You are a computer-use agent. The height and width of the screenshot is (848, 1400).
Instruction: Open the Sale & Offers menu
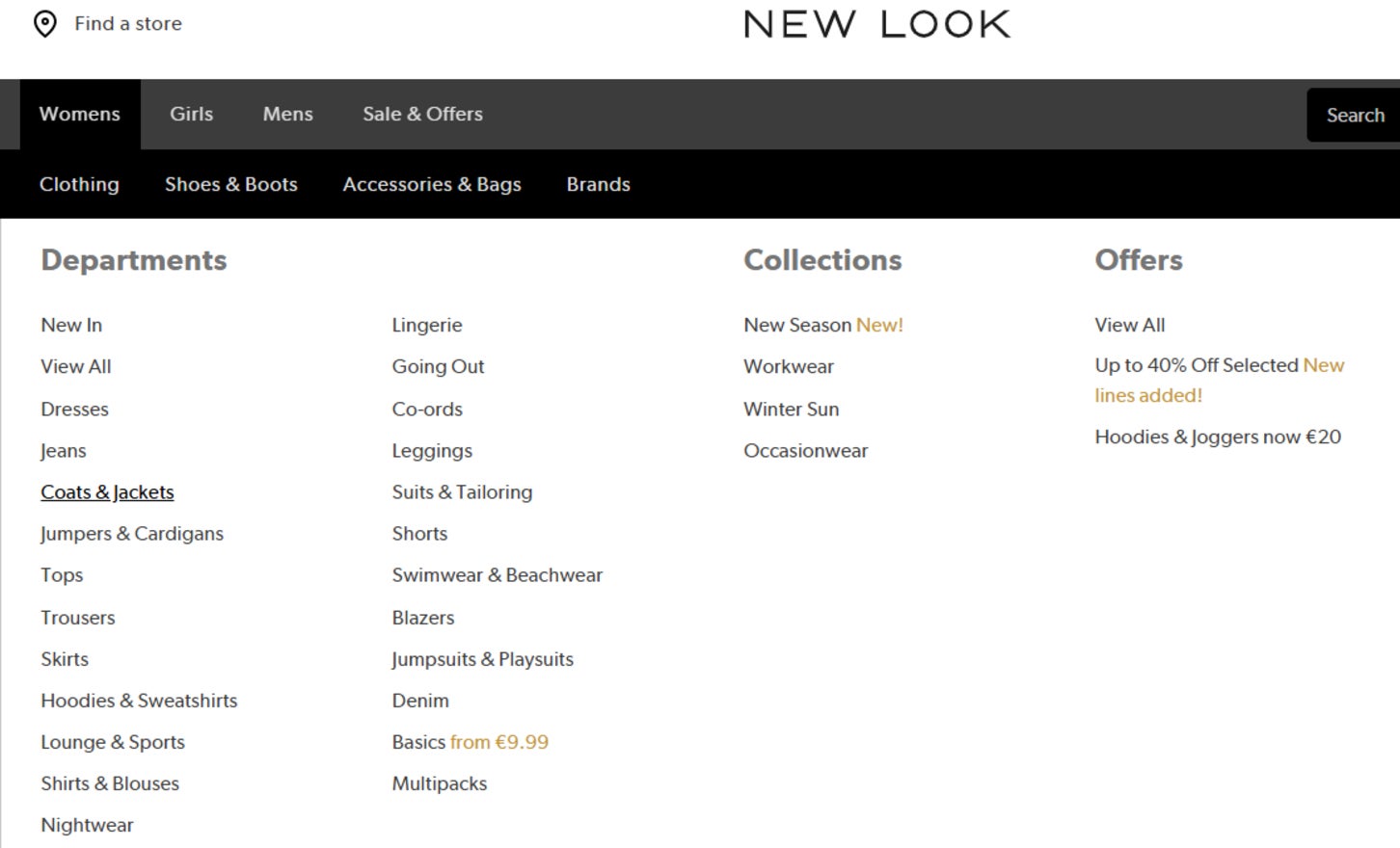421,114
